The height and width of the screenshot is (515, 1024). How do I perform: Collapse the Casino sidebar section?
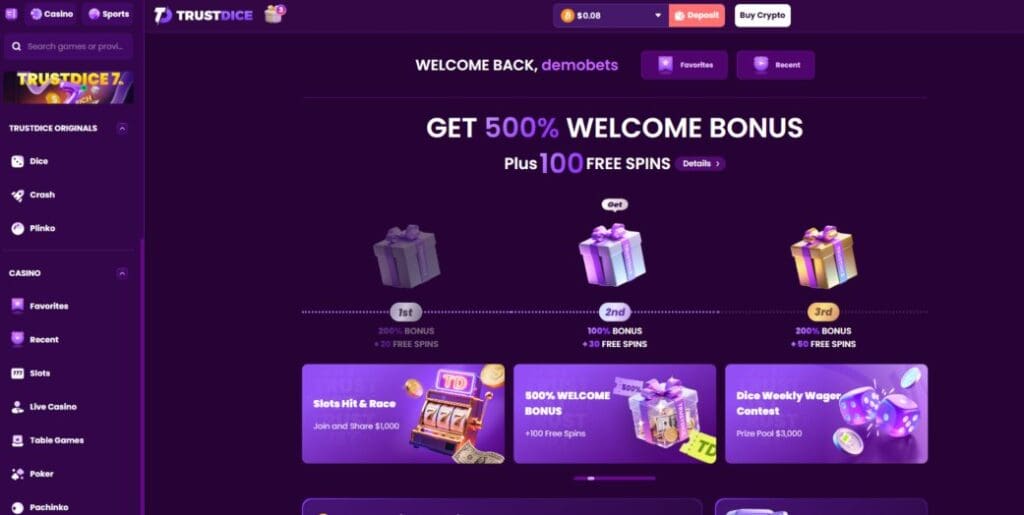pos(122,273)
